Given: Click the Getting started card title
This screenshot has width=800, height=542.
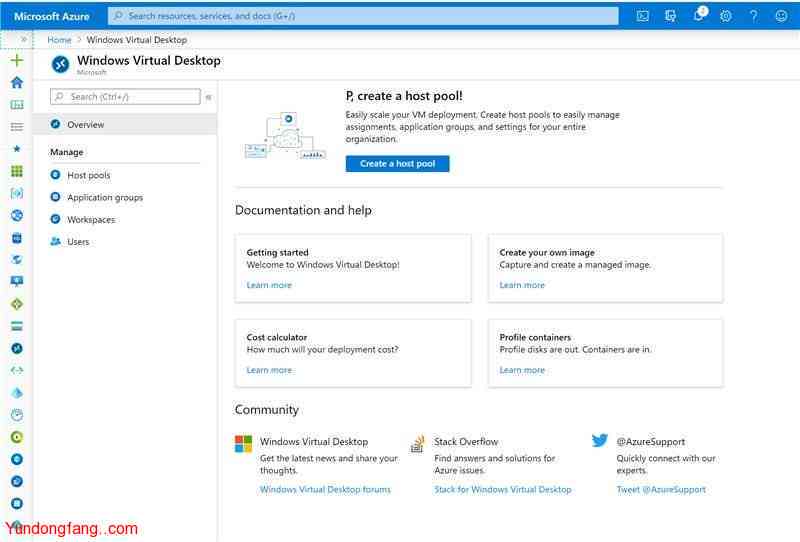Looking at the screenshot, I should 278,253.
